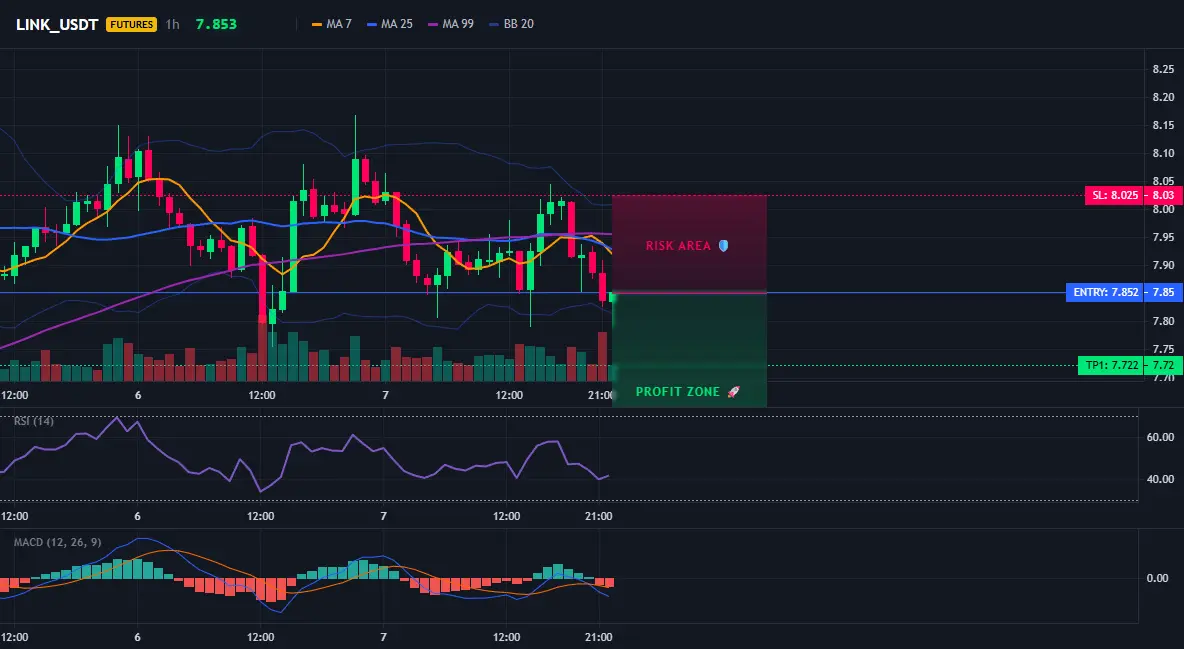The image size is (1184, 649).
Task: Click the PROFIT ZONE label
Action: point(678,391)
